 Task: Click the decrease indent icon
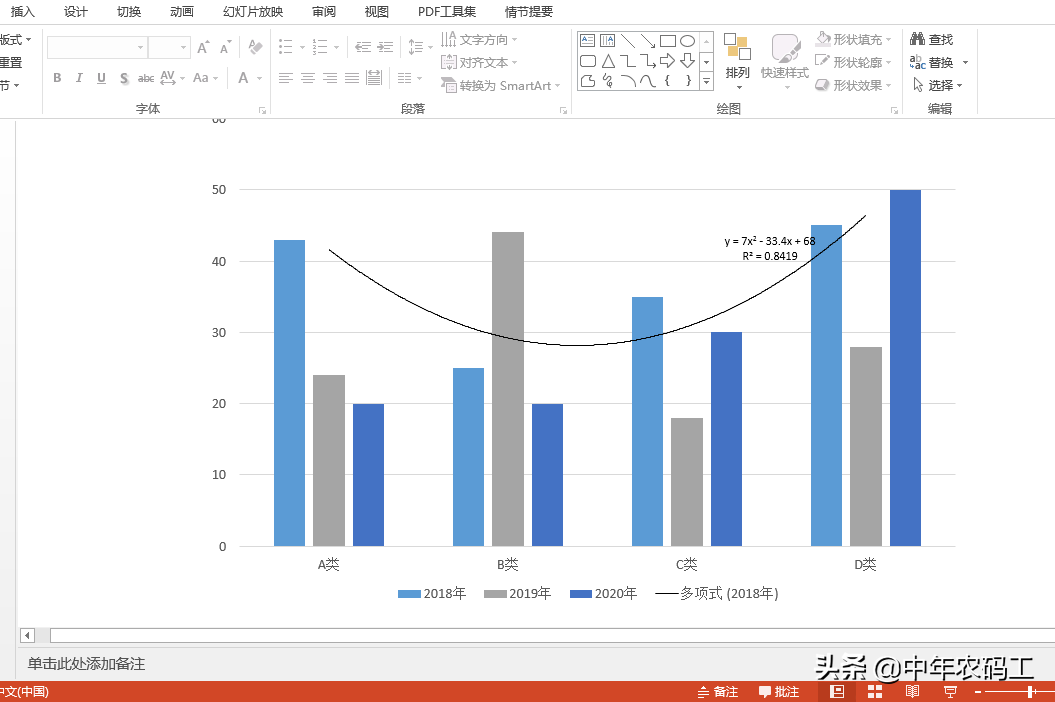[363, 47]
